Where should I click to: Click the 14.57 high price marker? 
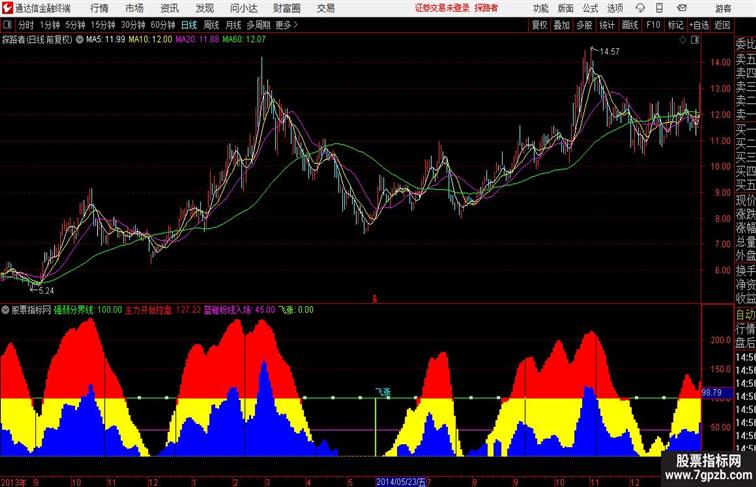[x=609, y=51]
